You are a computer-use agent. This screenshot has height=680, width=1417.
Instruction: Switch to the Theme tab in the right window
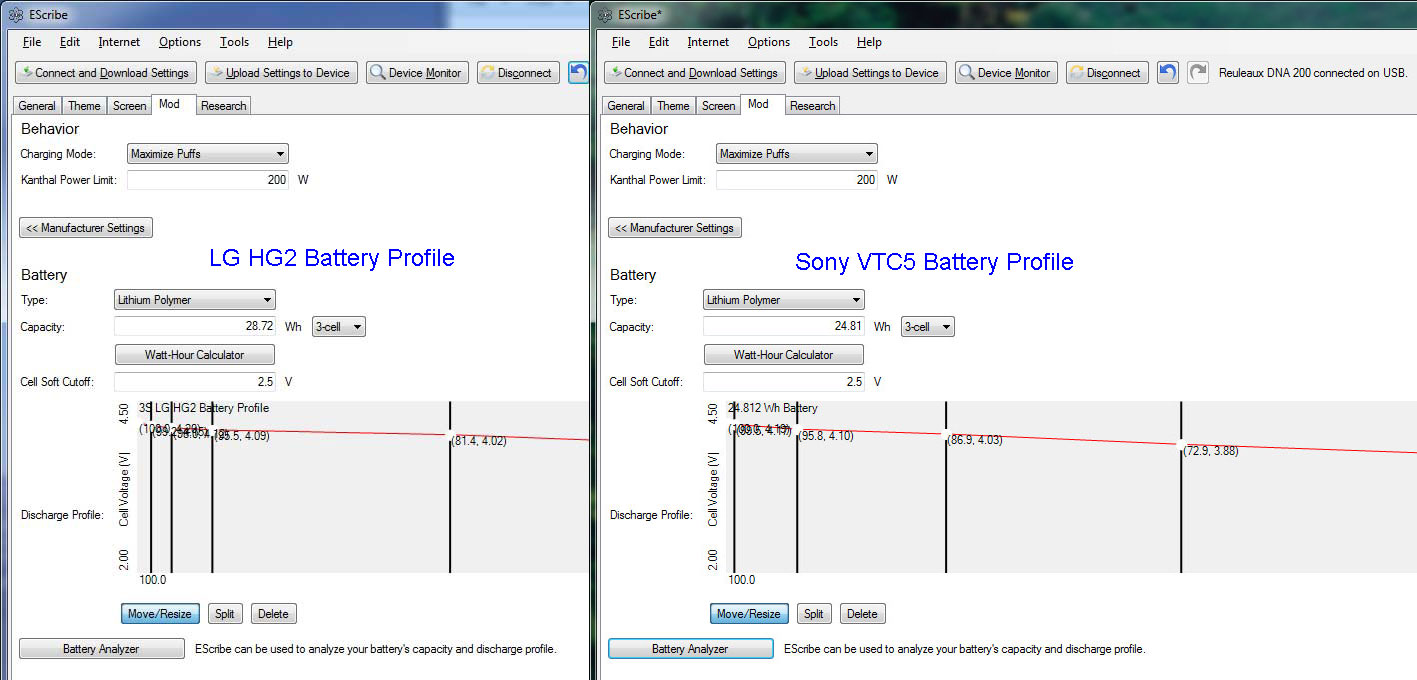[x=673, y=106]
